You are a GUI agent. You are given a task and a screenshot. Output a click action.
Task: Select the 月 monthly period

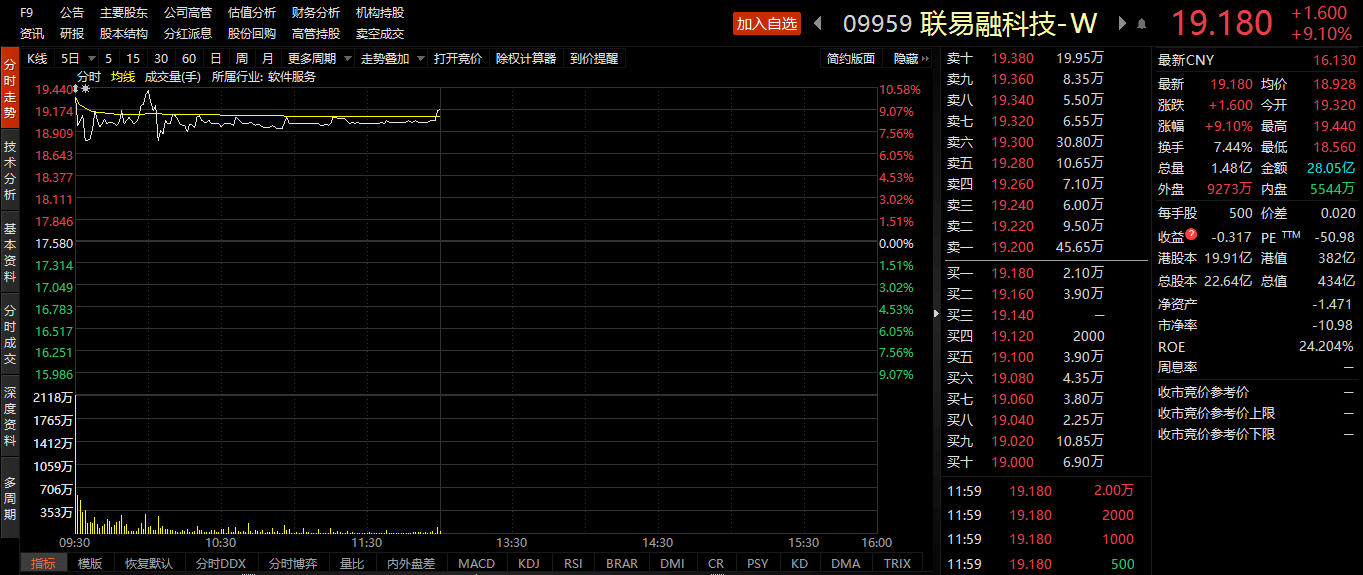[x=267, y=59]
